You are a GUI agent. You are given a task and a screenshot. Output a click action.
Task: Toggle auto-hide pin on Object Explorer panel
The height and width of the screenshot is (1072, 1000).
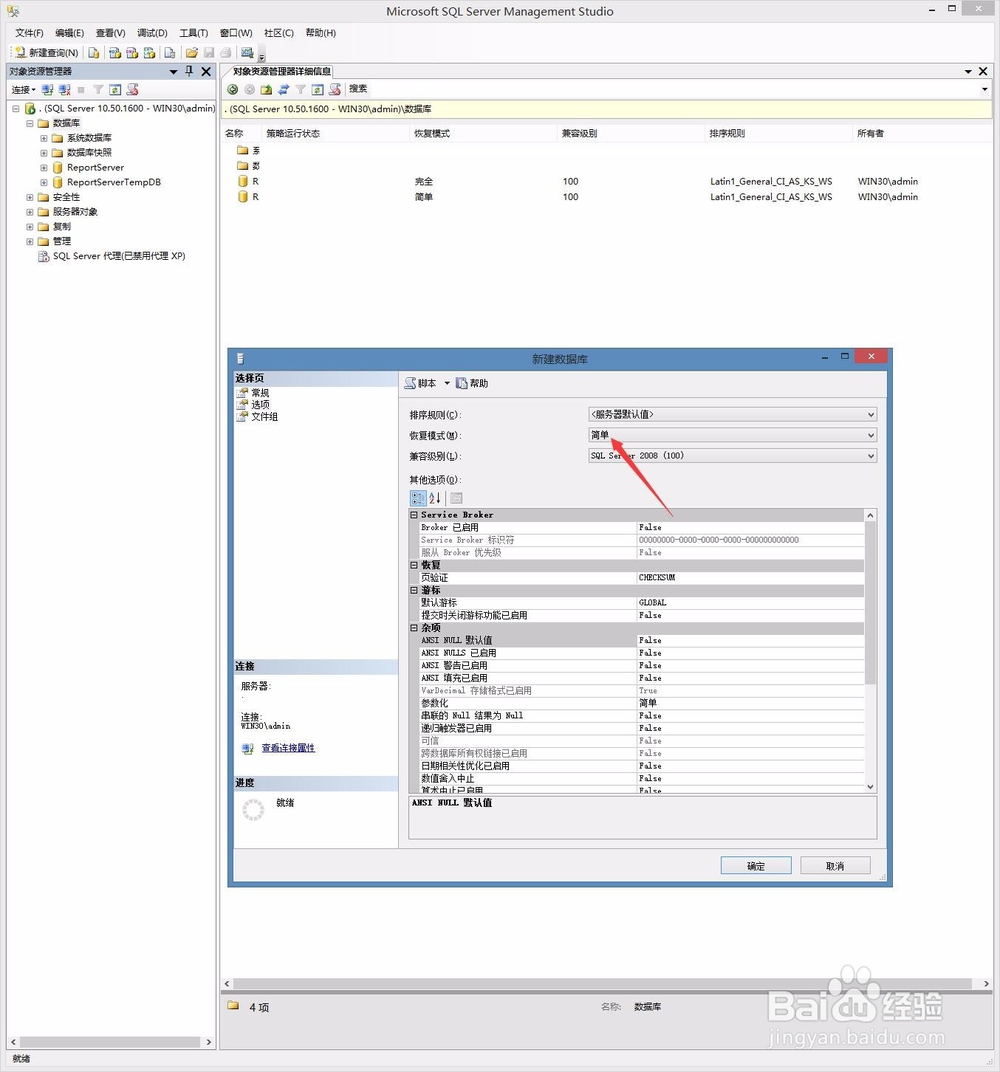point(189,71)
